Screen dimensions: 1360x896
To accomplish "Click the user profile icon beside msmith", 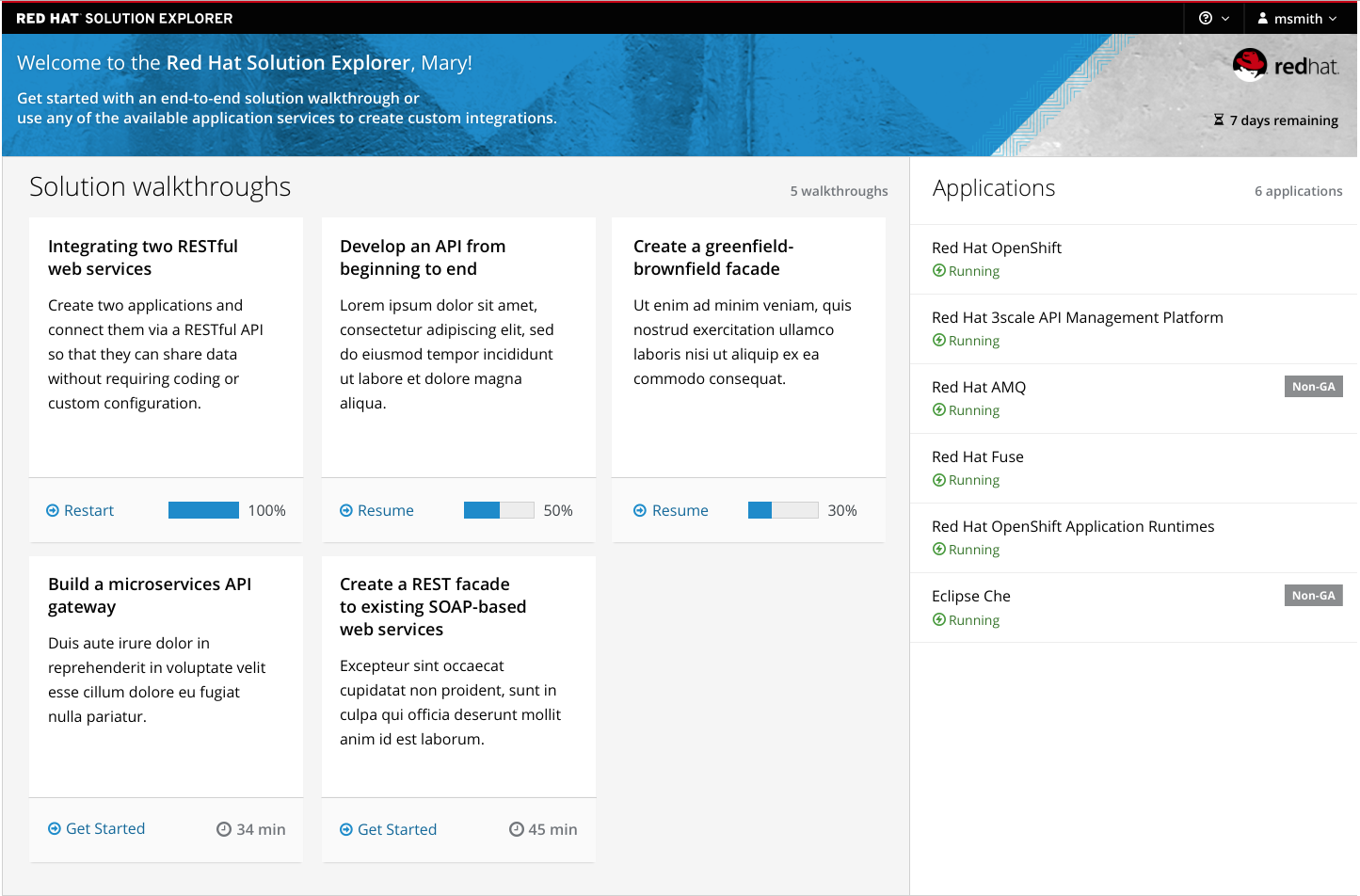I will [1263, 18].
